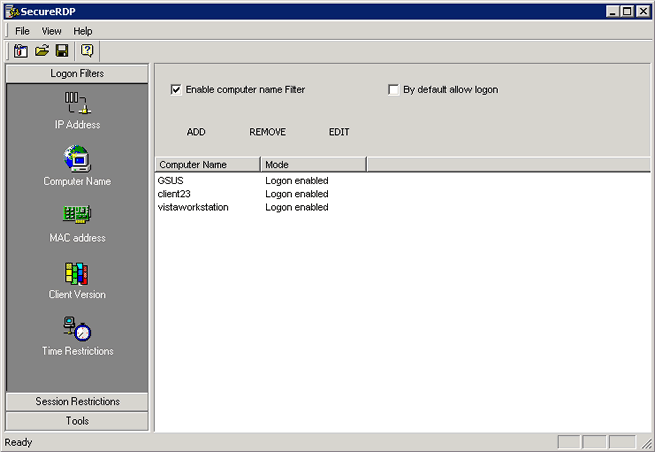Screen dimensions: 655x452
Task: Disable the Enable computer name Filter checkbox
Action: click(177, 90)
